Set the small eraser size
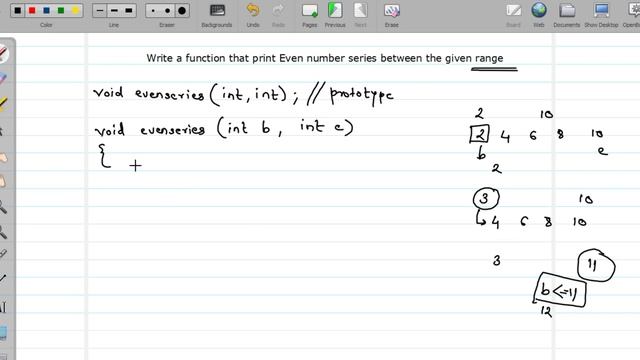The width and height of the screenshot is (640, 360). click(x=153, y=11)
